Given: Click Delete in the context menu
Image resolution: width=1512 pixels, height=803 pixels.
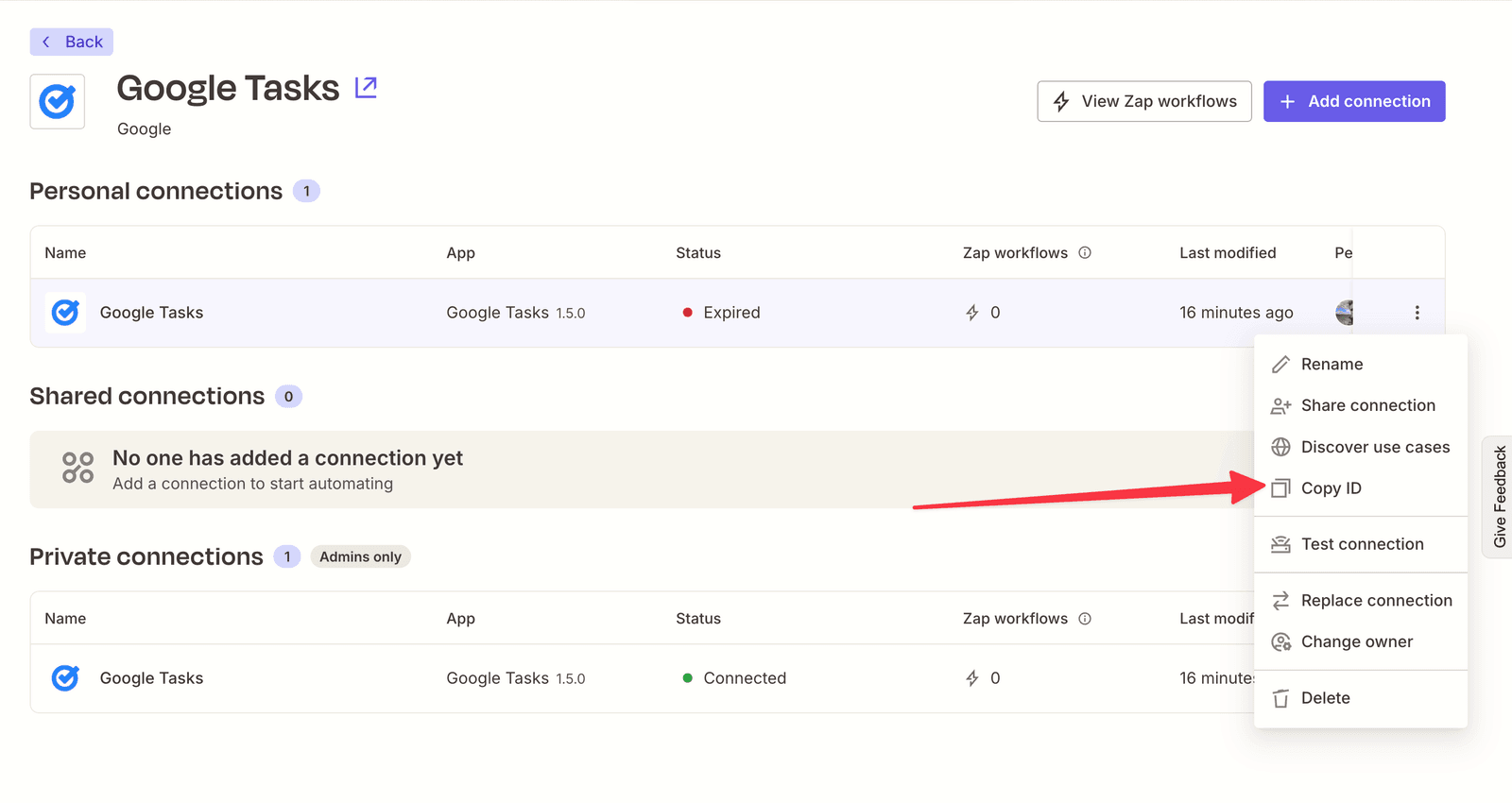Looking at the screenshot, I should (x=1361, y=698).
